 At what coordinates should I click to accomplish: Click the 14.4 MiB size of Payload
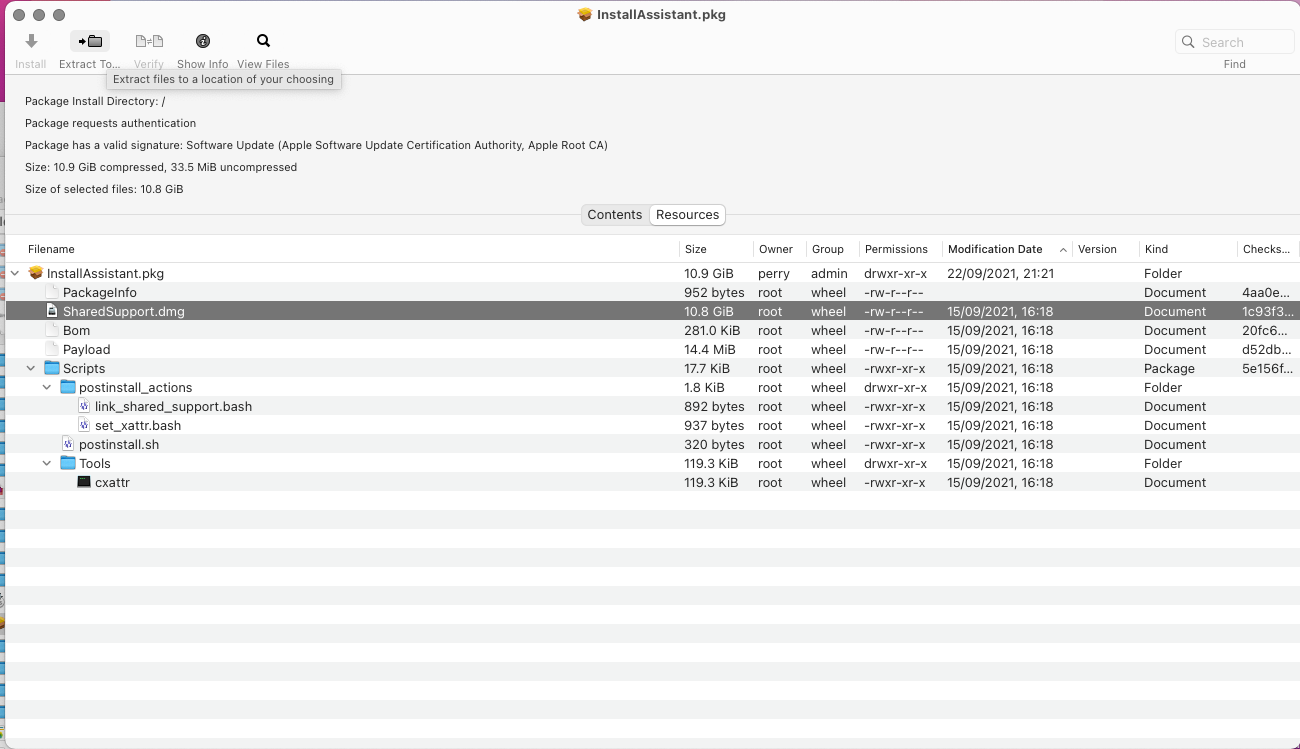(x=710, y=349)
